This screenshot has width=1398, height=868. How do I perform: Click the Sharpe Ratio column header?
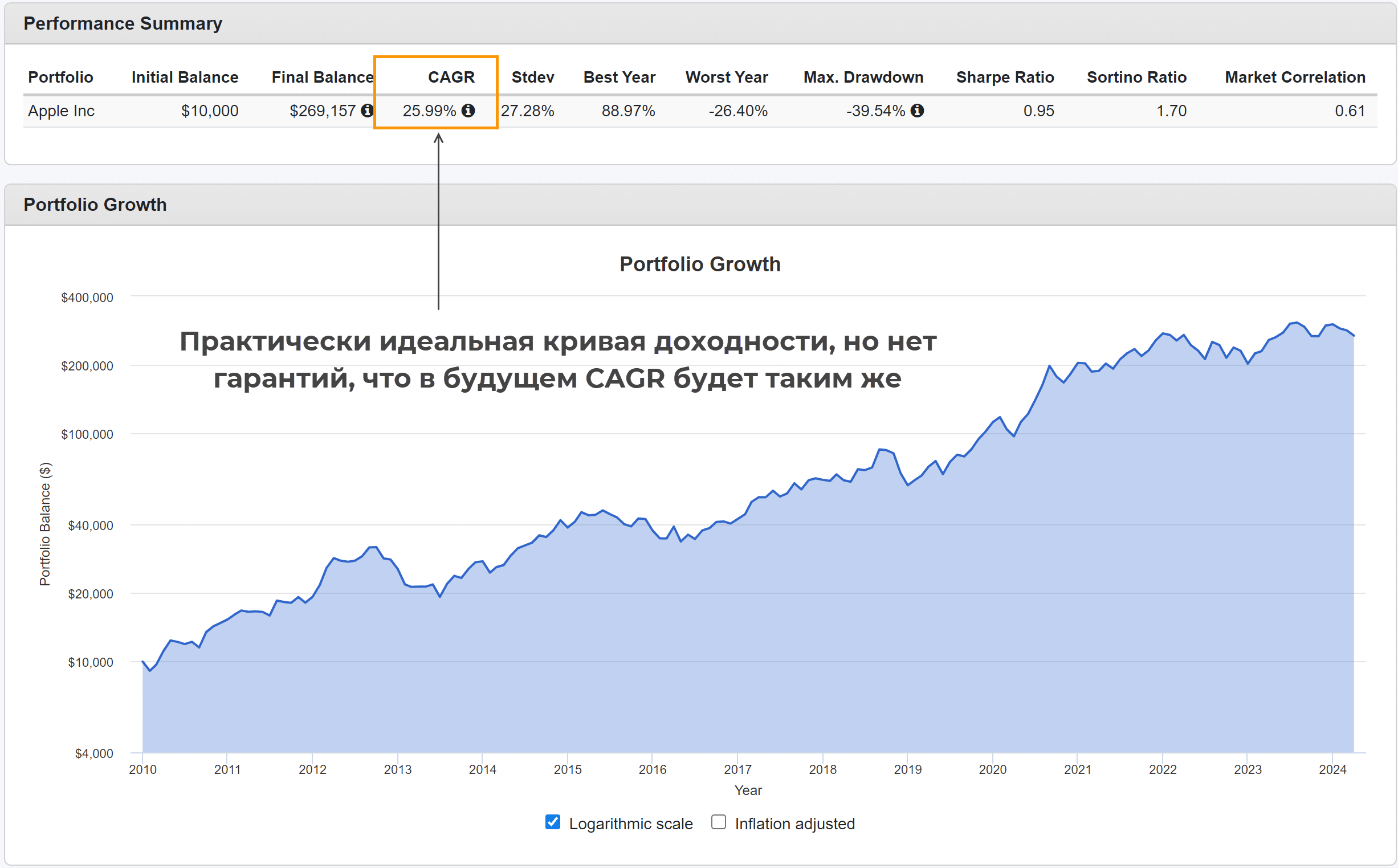pyautogui.click(x=1005, y=78)
